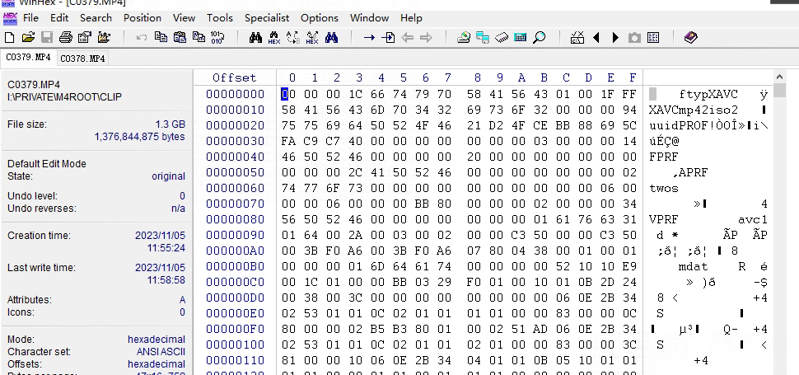The image size is (799, 375).
Task: Click the Forward grey right arrow icon
Action: 426,37
